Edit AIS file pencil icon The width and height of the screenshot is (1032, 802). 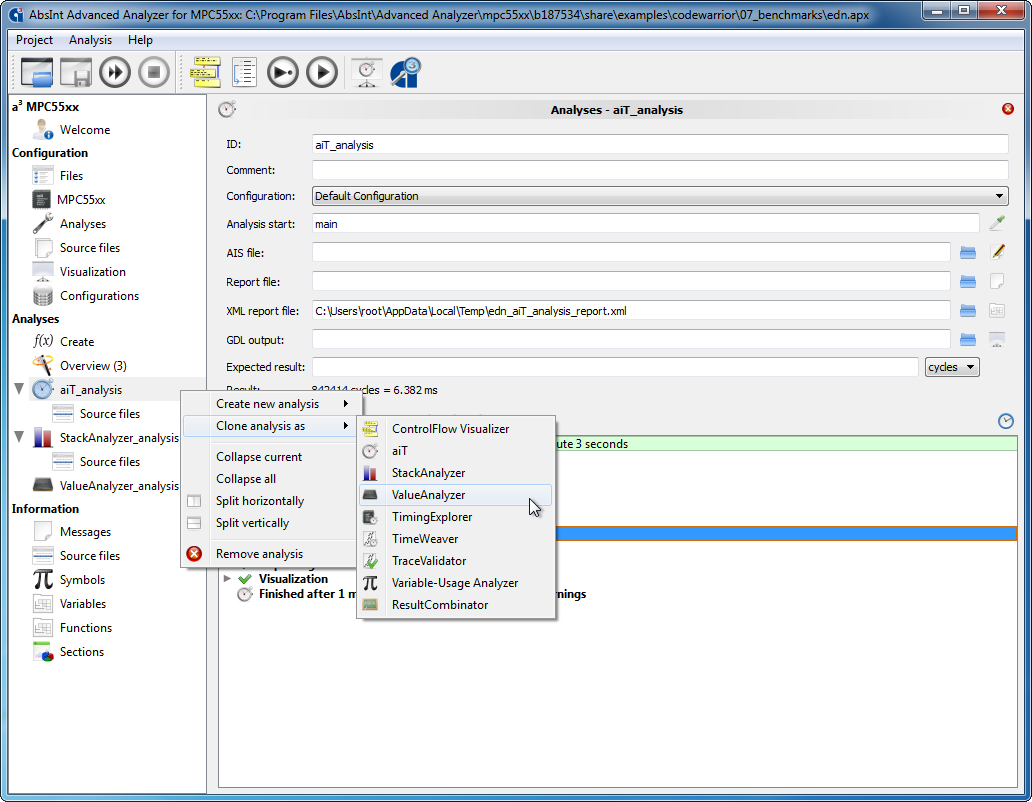click(x=997, y=251)
